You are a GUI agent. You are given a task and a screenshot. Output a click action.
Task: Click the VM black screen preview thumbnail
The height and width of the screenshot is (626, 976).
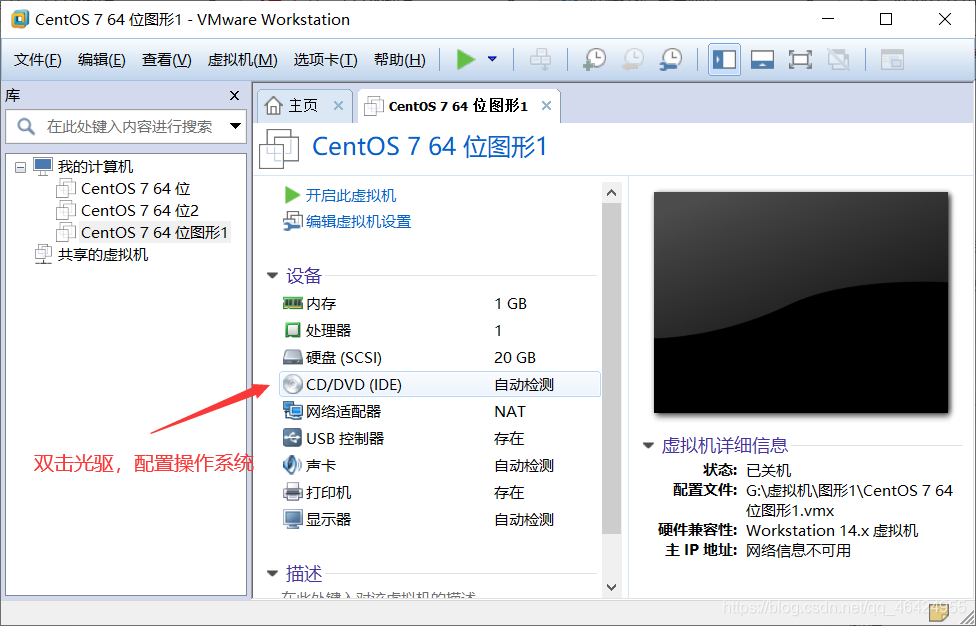pos(800,302)
